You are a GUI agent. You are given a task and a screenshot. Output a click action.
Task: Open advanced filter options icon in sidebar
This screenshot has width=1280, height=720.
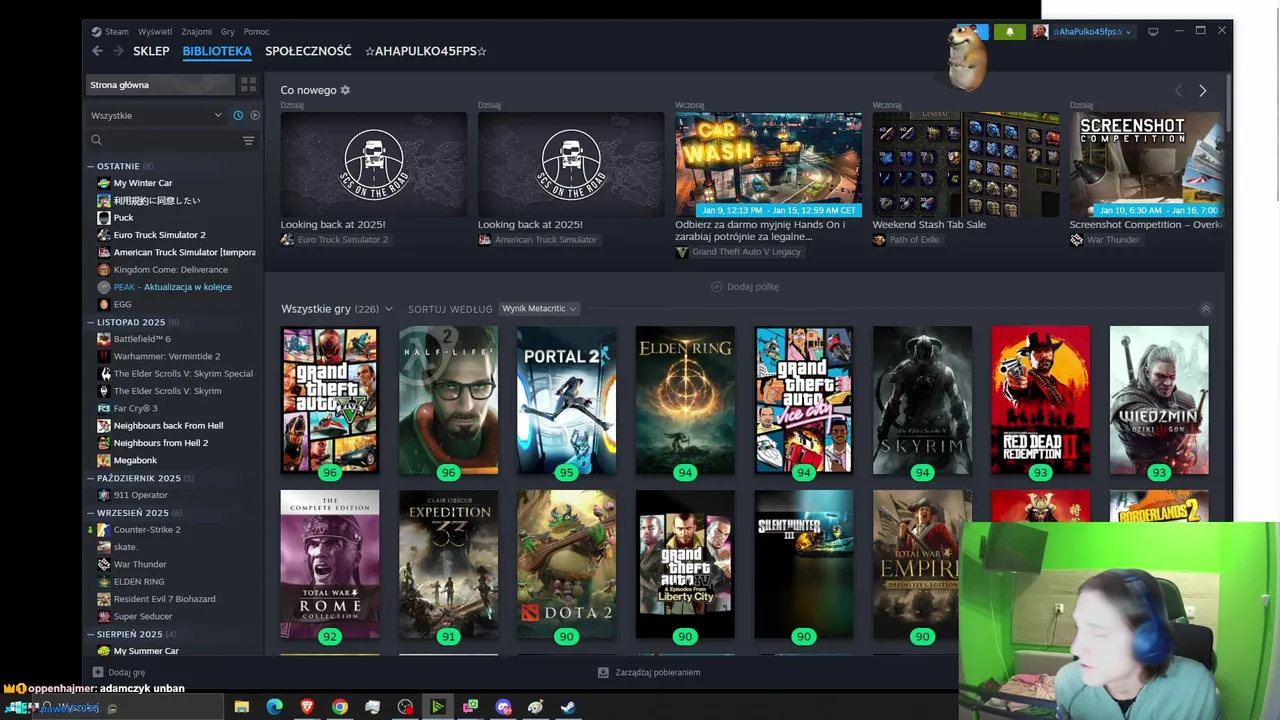(248, 141)
